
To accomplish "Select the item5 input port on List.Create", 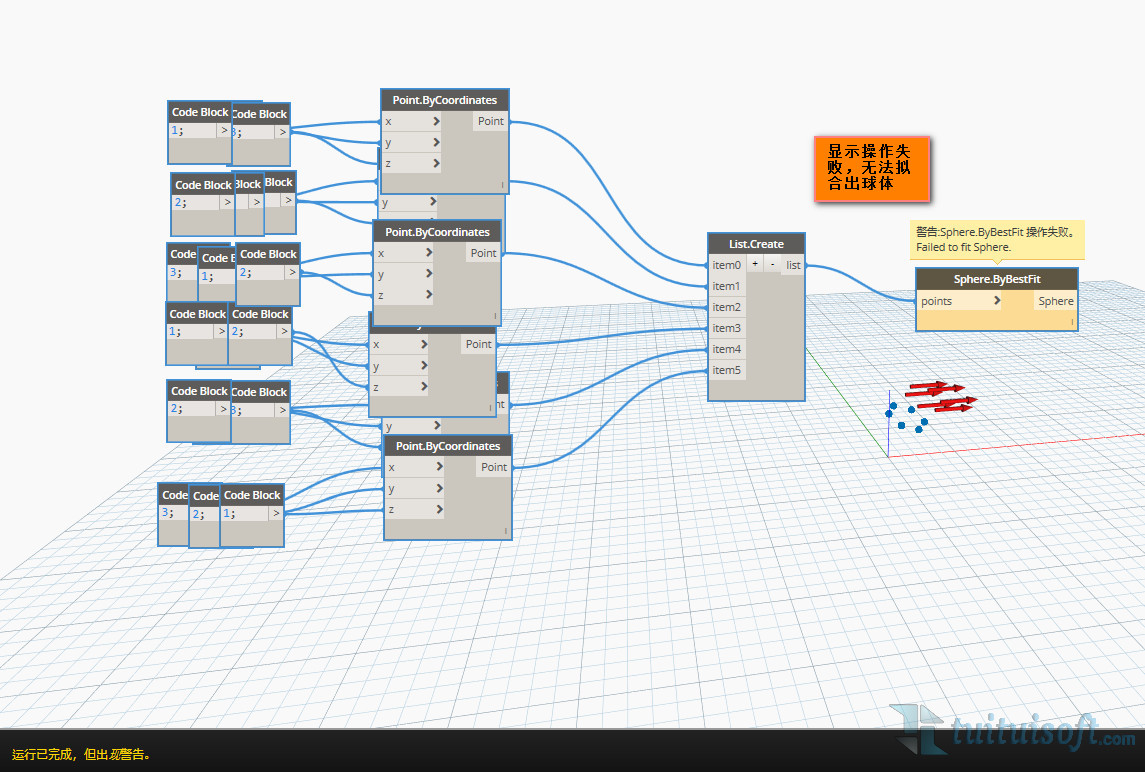I will pyautogui.click(x=726, y=370).
